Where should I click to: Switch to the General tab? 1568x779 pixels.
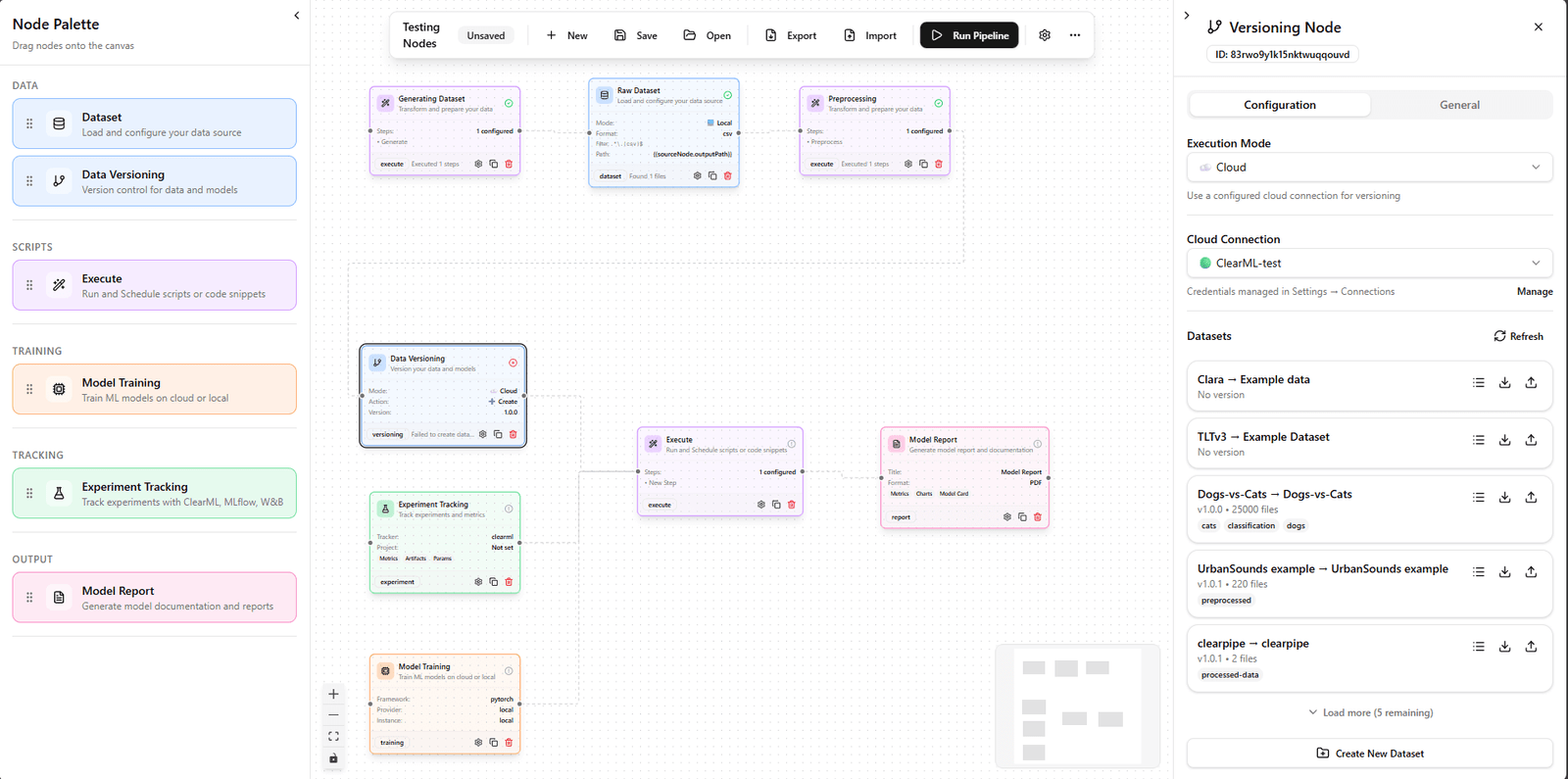1459,105
